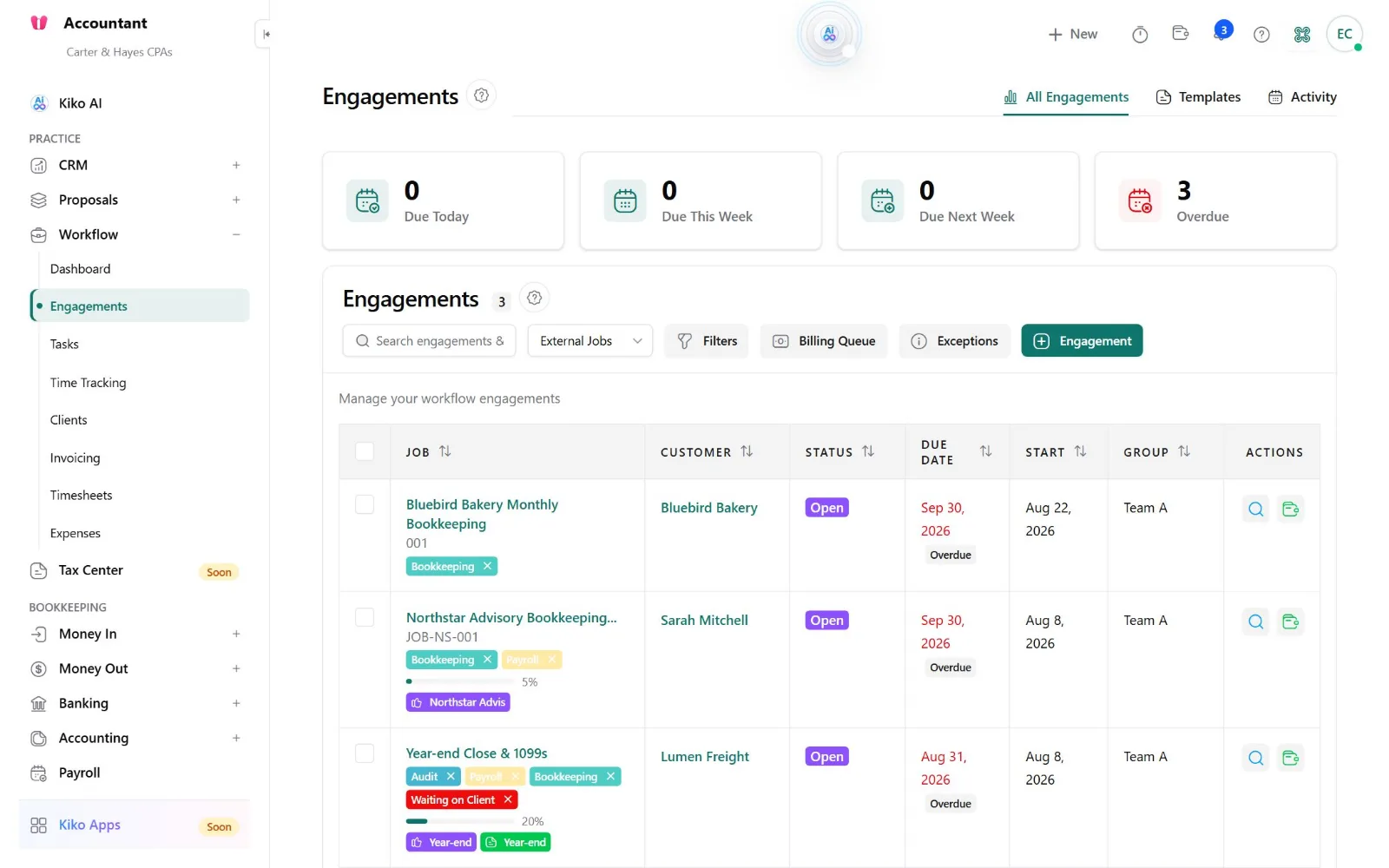The height and width of the screenshot is (868, 1389).
Task: Add new Engagement green button
Action: point(1082,341)
